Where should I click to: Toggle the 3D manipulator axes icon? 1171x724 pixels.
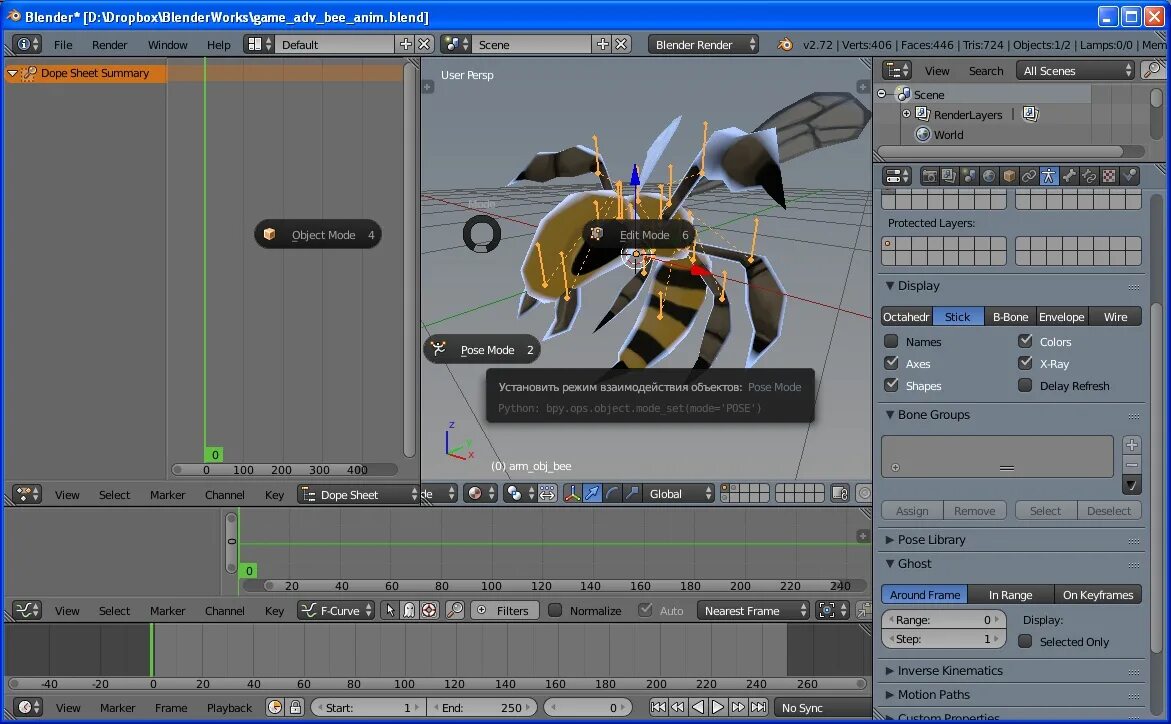coord(572,493)
